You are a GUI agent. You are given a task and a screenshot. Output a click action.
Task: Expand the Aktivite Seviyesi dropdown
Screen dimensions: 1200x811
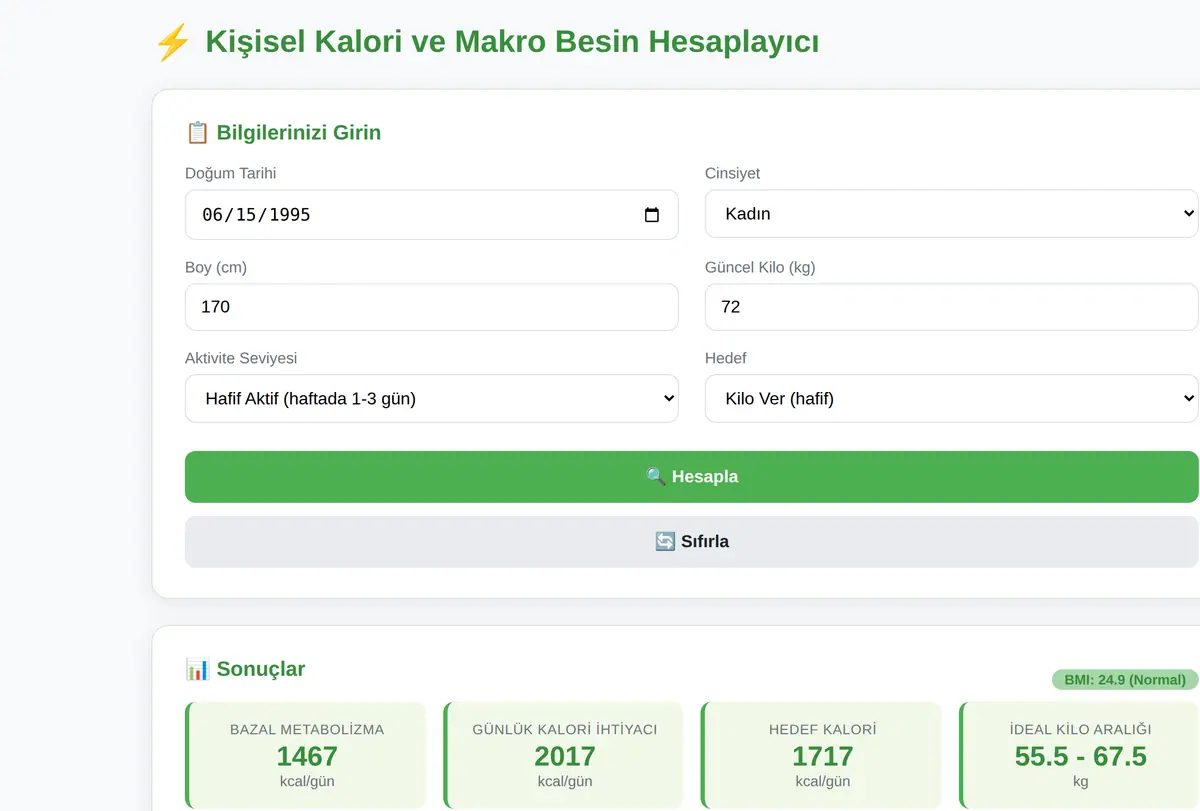431,399
